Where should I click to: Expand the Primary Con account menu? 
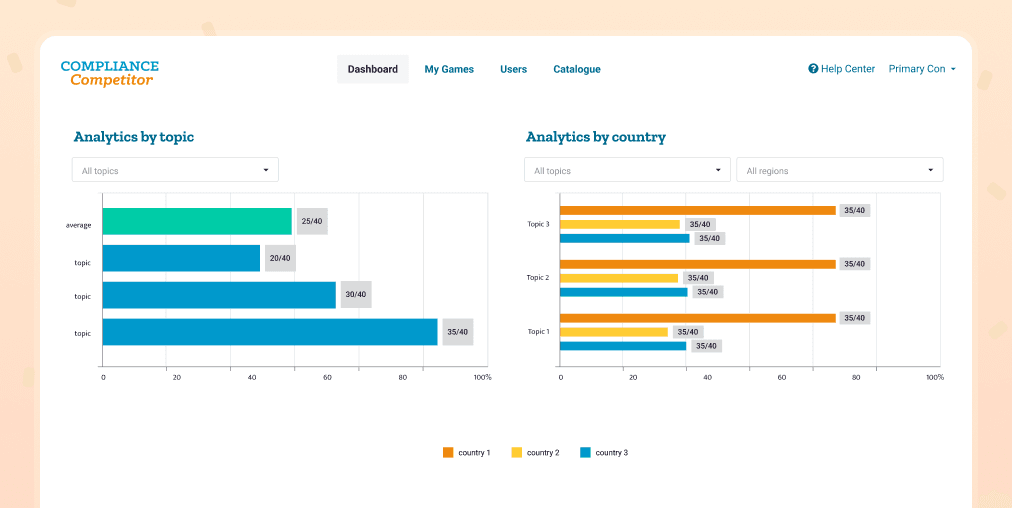pos(922,69)
